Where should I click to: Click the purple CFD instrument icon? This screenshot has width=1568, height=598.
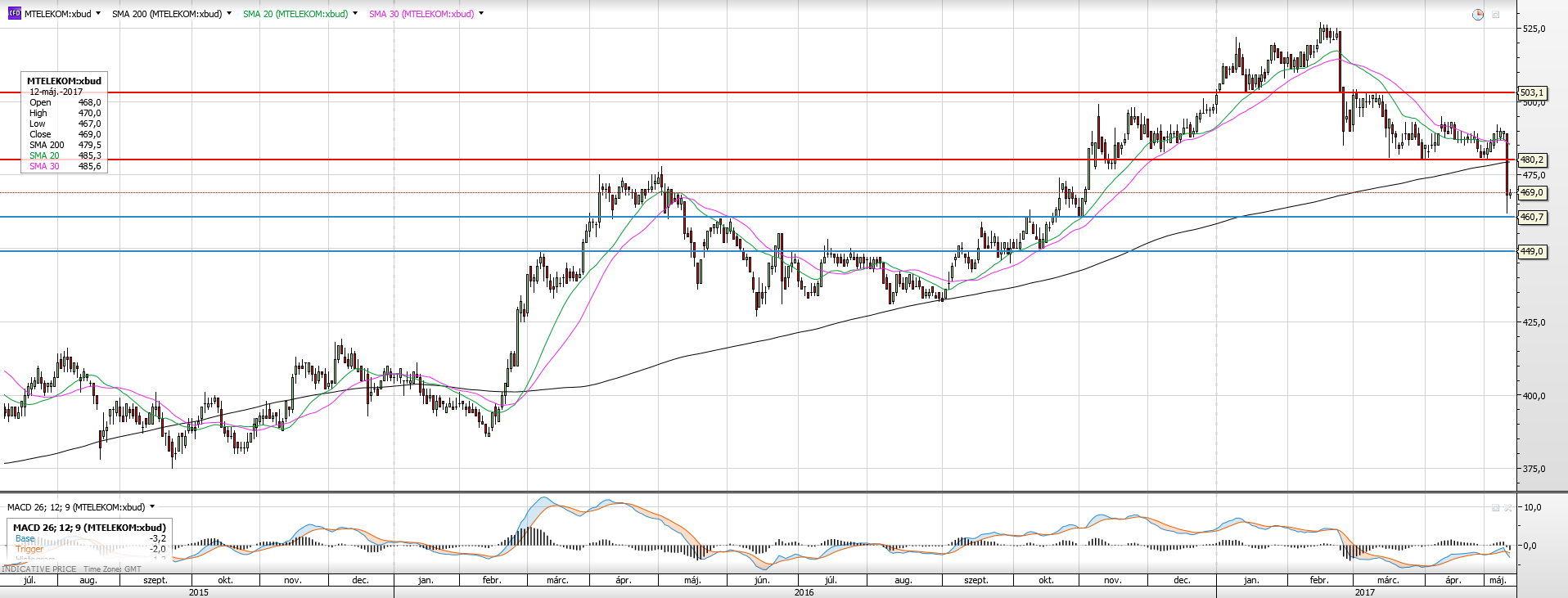(14, 14)
